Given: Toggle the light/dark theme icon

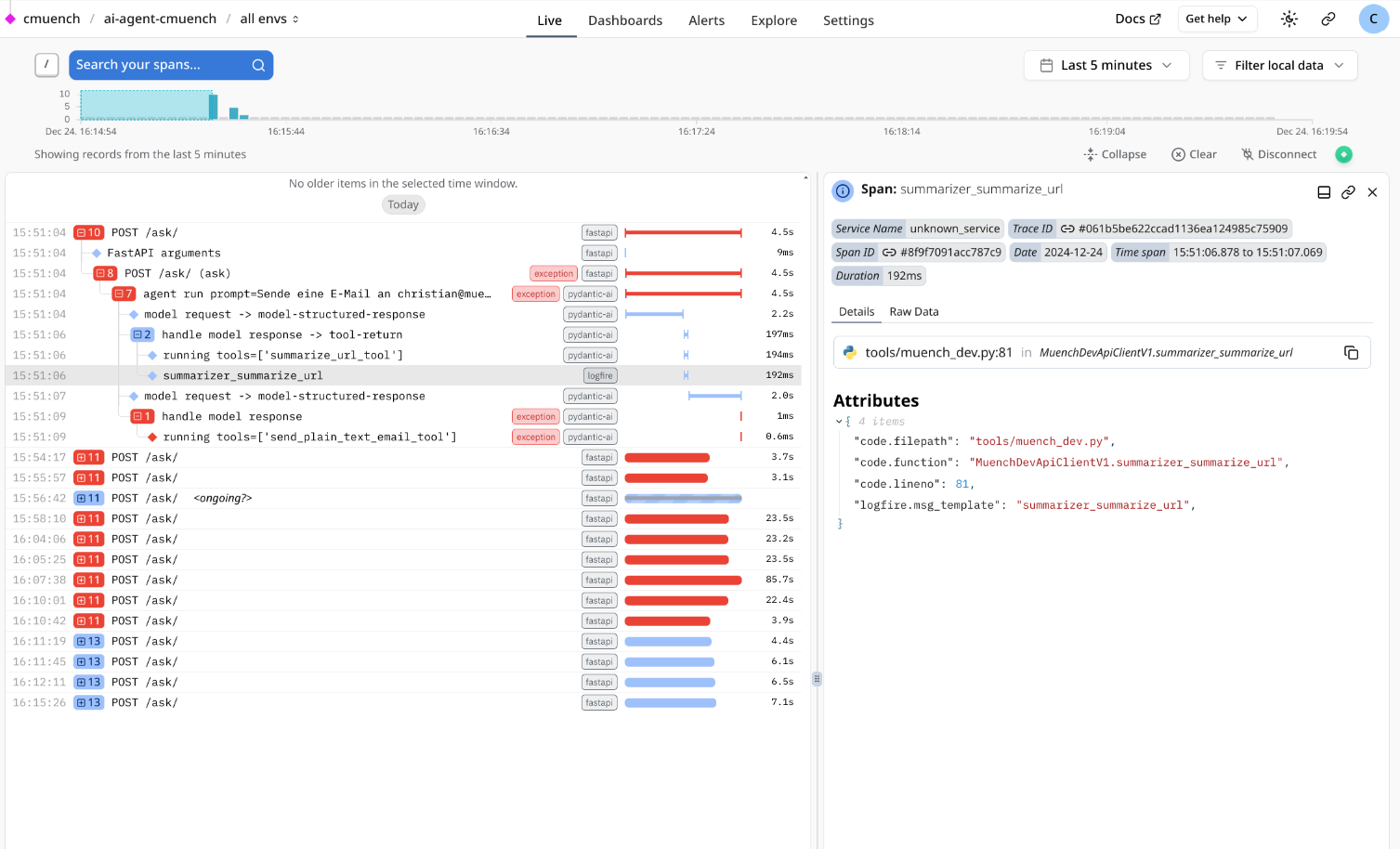Looking at the screenshot, I should (x=1289, y=19).
